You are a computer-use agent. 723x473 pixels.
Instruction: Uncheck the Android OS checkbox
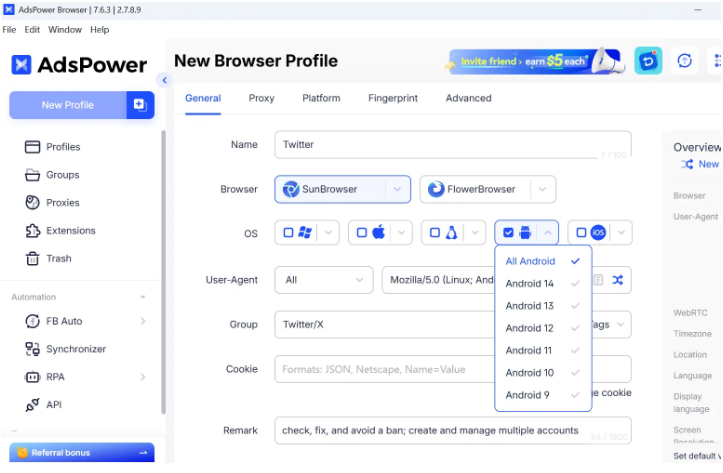click(508, 233)
